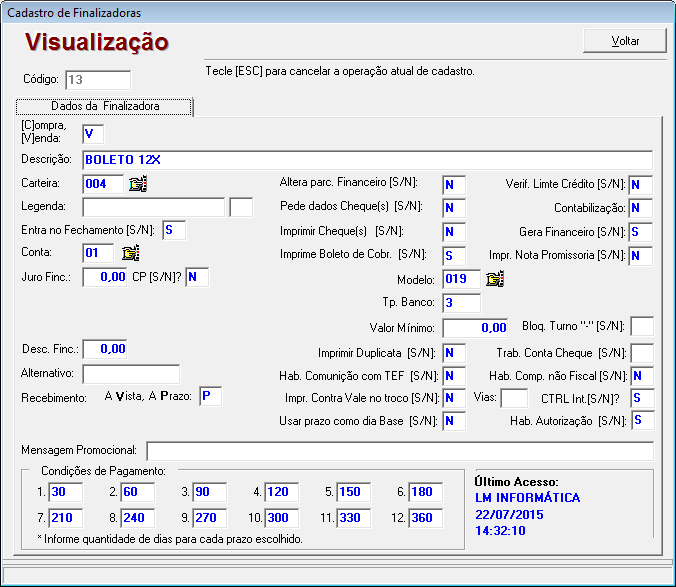The image size is (676, 587).
Task: Click the Recebimento A Vista/A Prazo field
Action: tap(210, 397)
